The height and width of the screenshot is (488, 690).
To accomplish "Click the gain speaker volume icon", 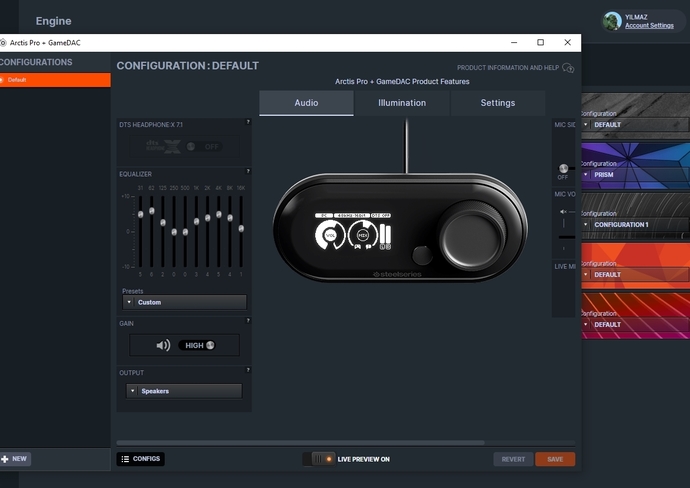I will [163, 345].
